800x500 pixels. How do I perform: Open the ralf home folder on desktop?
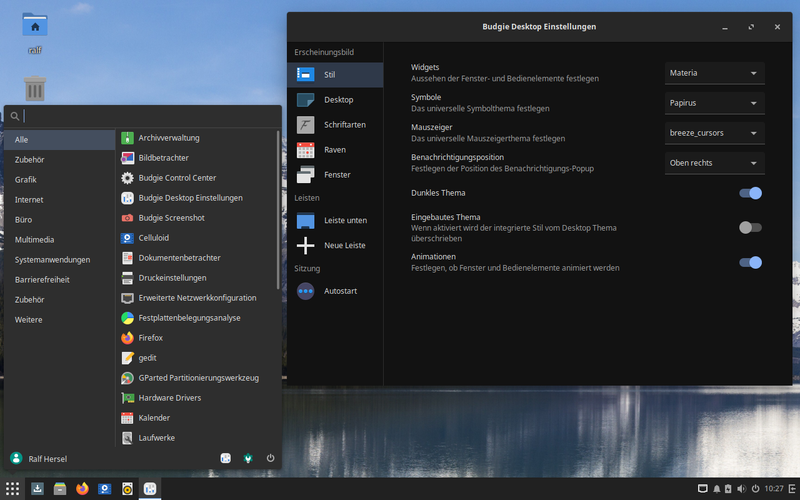pos(35,34)
